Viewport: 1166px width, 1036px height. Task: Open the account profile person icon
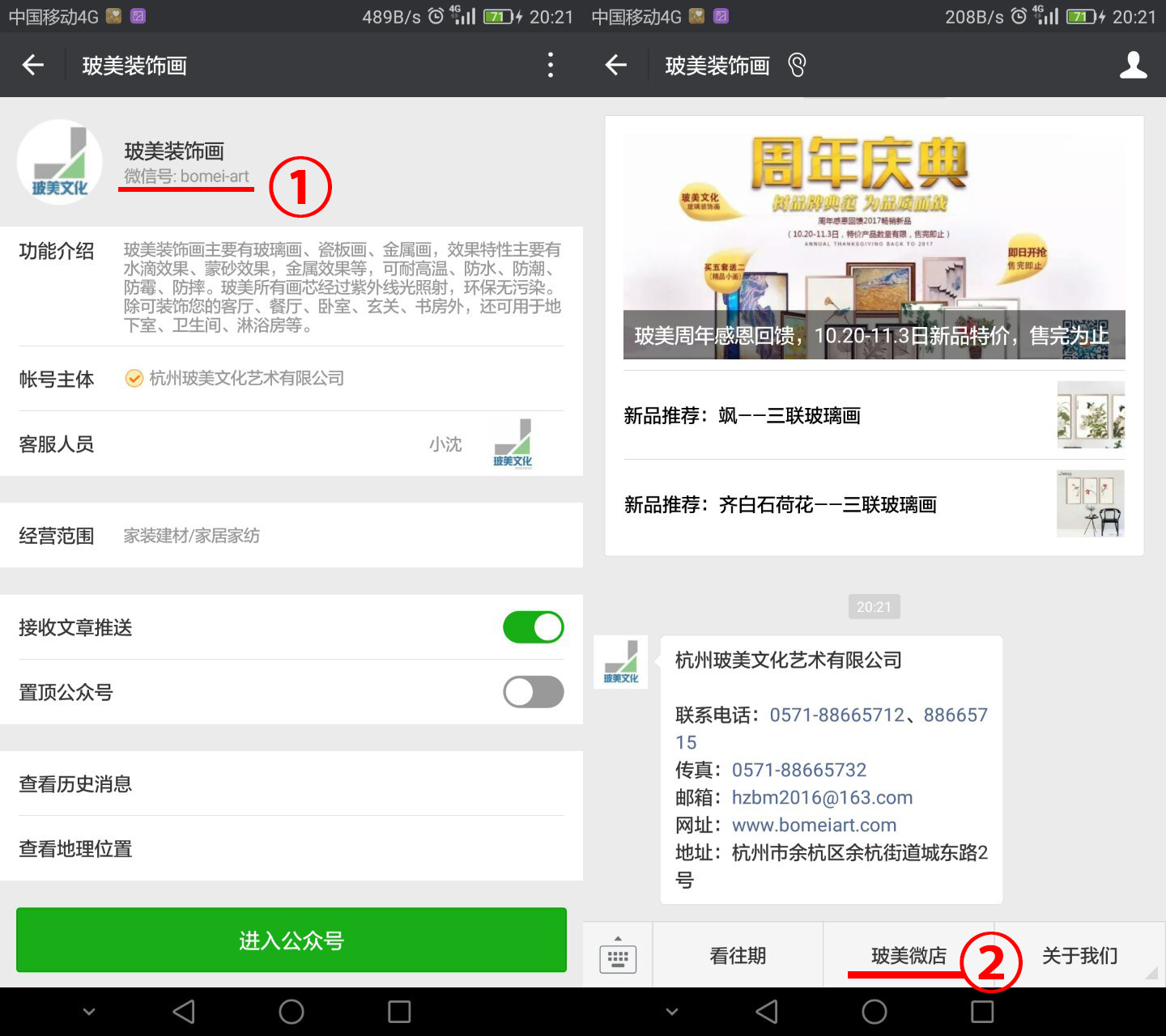coord(1133,65)
